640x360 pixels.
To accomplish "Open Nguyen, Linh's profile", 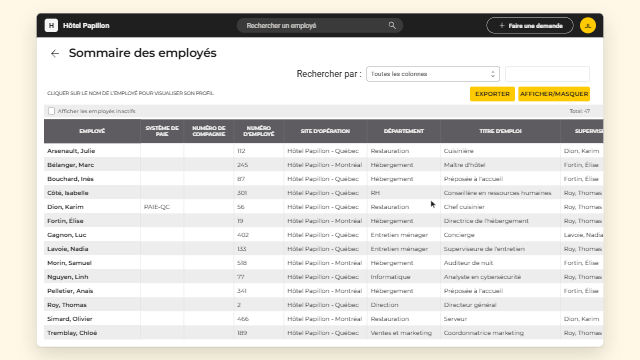I will click(68, 277).
